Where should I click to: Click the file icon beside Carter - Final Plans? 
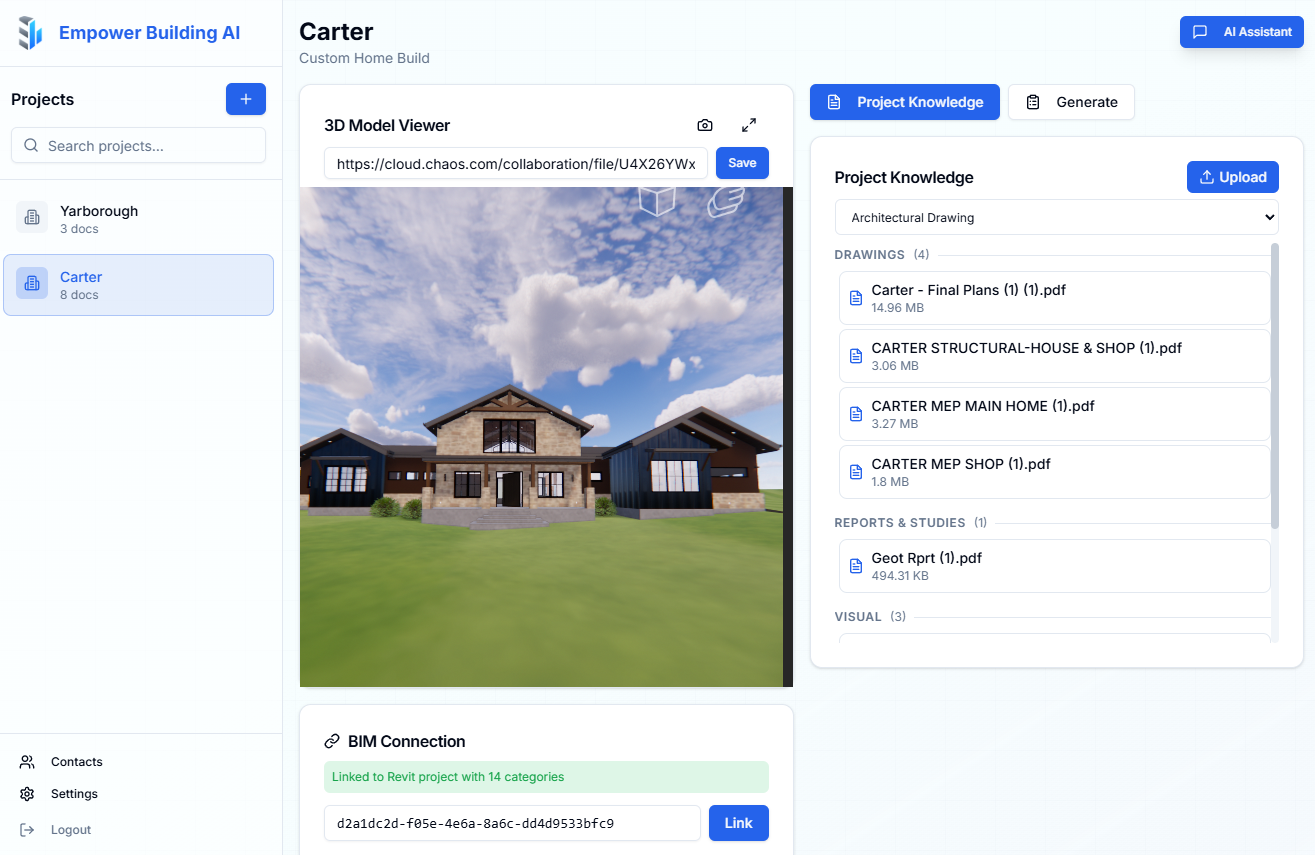855,297
